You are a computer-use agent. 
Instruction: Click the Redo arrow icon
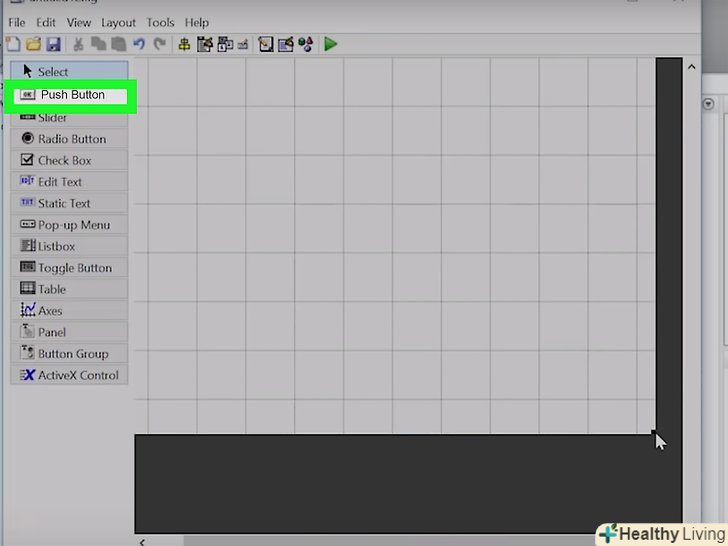160,44
